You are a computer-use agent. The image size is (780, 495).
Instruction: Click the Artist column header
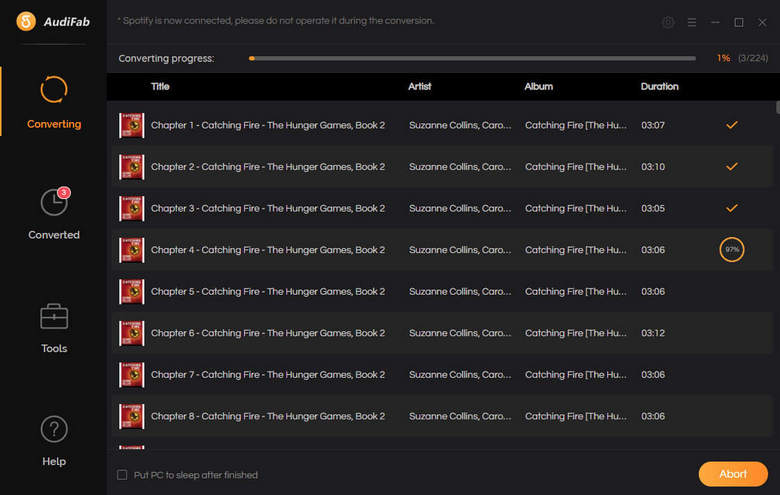419,87
